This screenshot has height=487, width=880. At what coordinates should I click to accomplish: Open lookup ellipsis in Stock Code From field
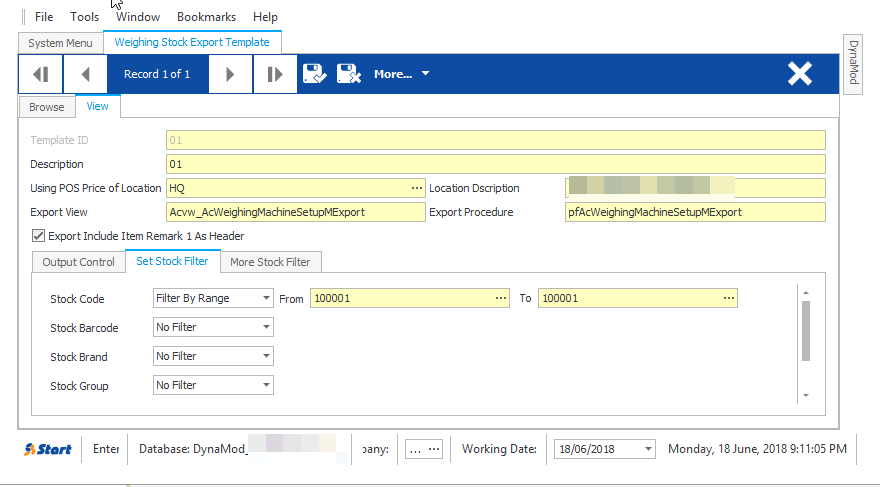pyautogui.click(x=501, y=298)
